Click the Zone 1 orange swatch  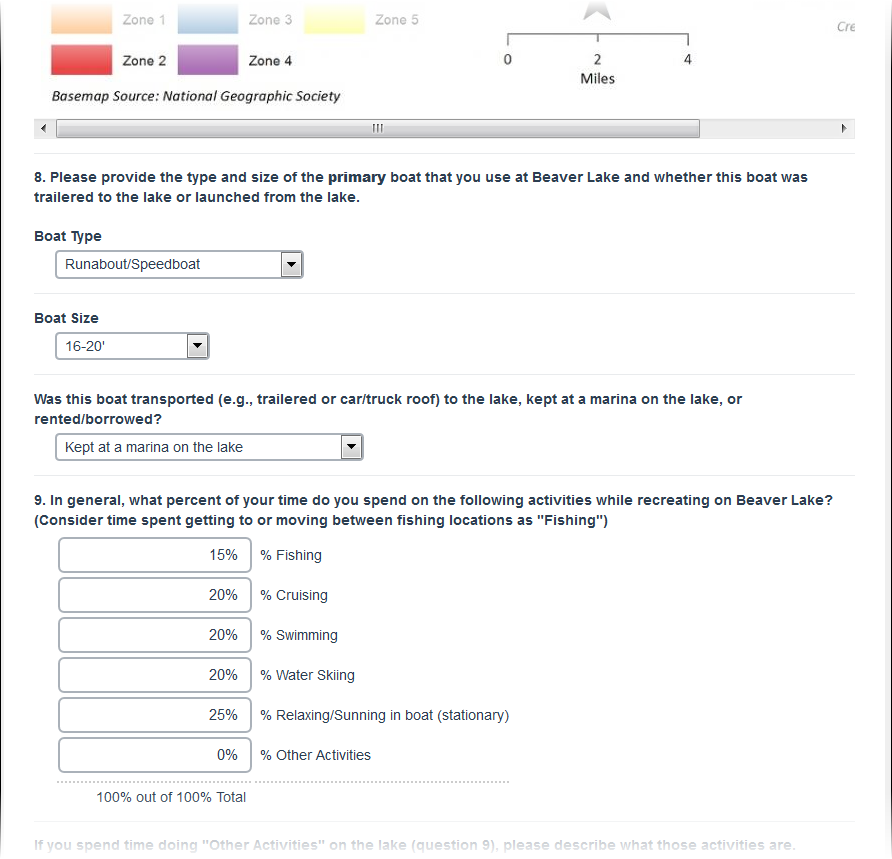[82, 20]
